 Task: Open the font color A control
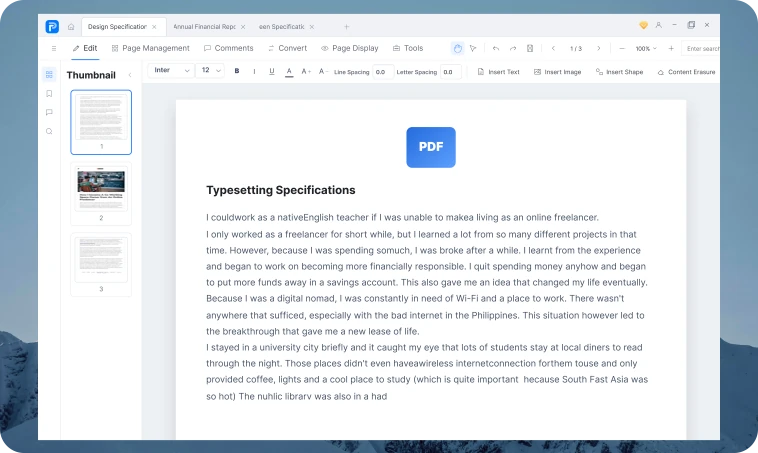[x=289, y=72]
